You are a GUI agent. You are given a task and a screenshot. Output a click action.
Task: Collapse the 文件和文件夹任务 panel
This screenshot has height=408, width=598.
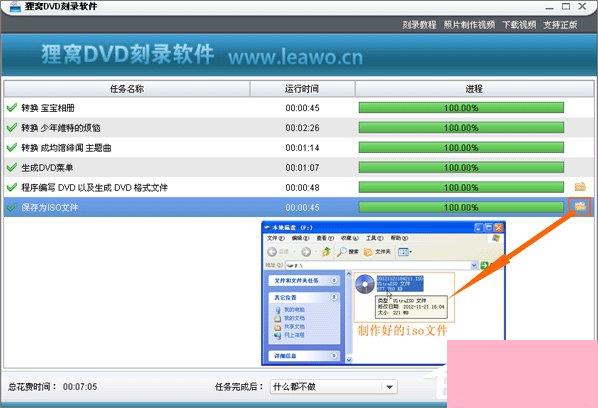pos(334,280)
